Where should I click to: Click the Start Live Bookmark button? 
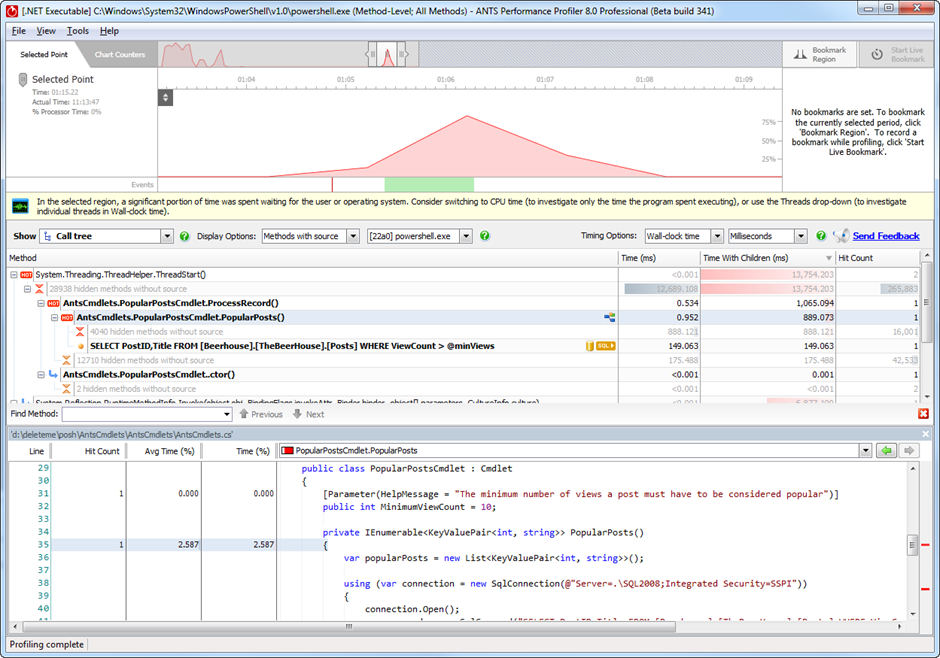897,55
